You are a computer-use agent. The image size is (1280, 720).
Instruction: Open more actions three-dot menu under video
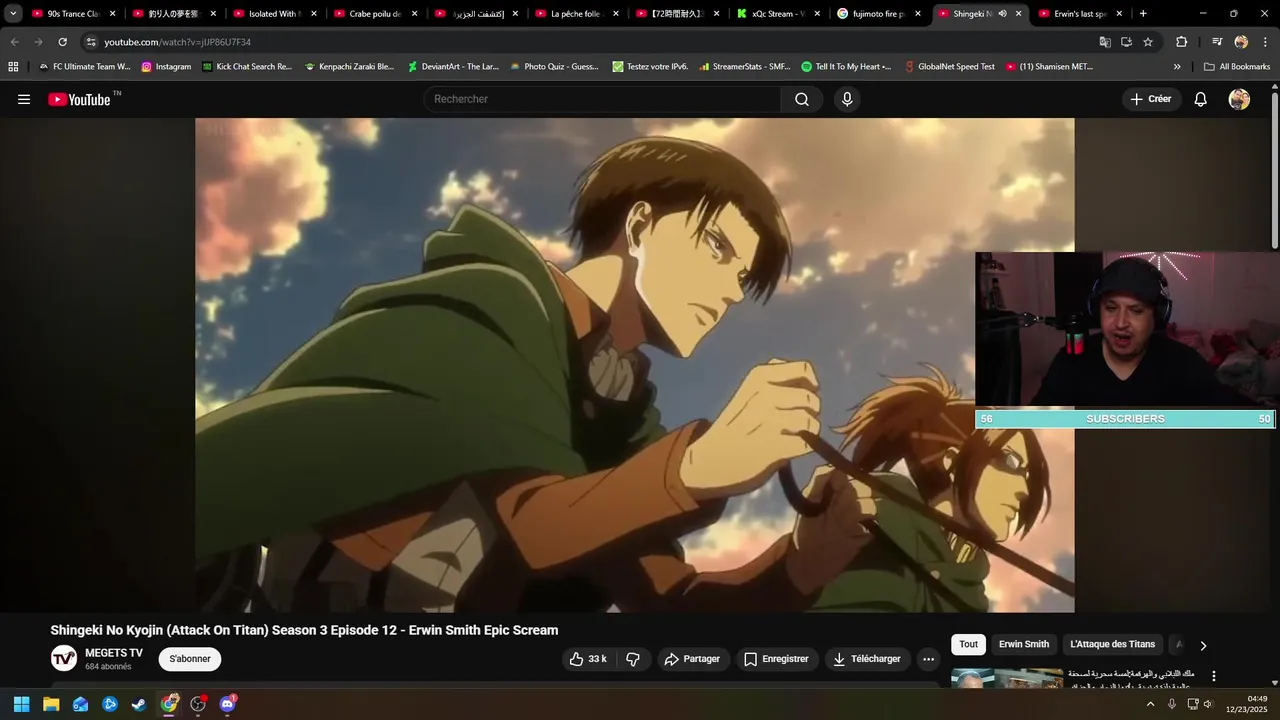tap(928, 659)
